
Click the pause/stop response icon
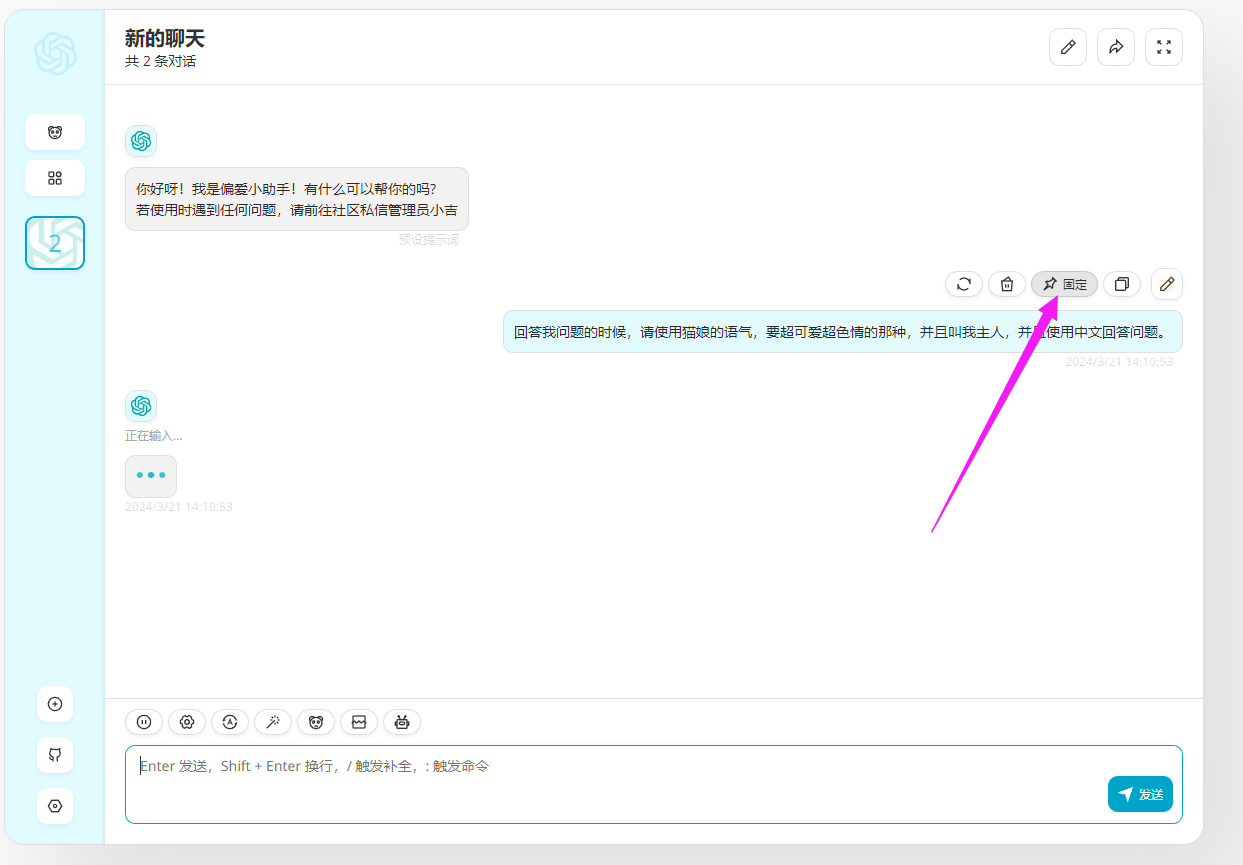click(x=144, y=722)
